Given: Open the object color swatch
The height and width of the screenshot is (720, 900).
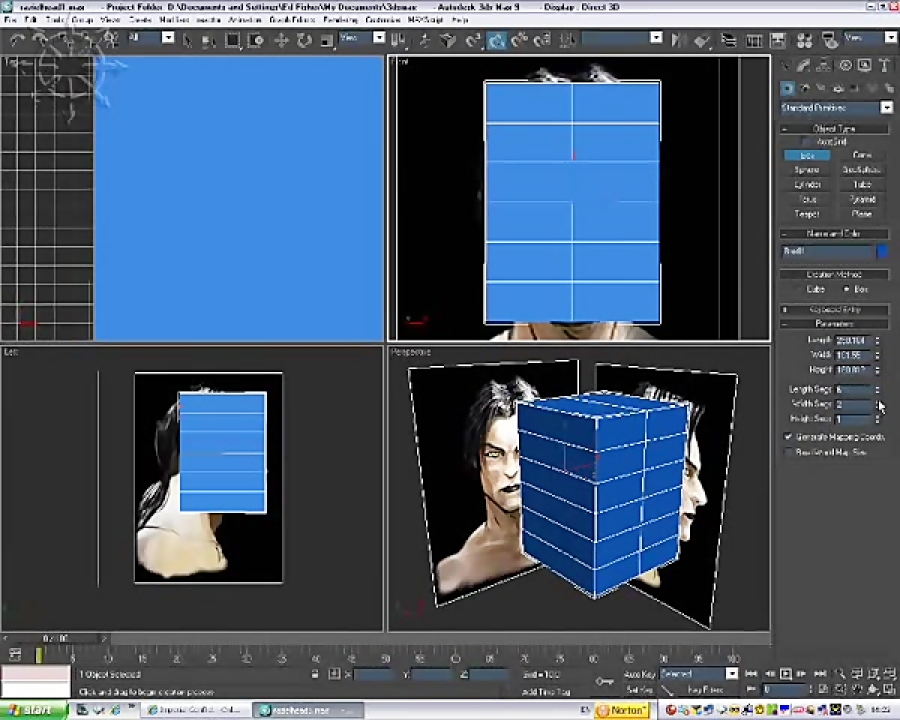Looking at the screenshot, I should (882, 252).
